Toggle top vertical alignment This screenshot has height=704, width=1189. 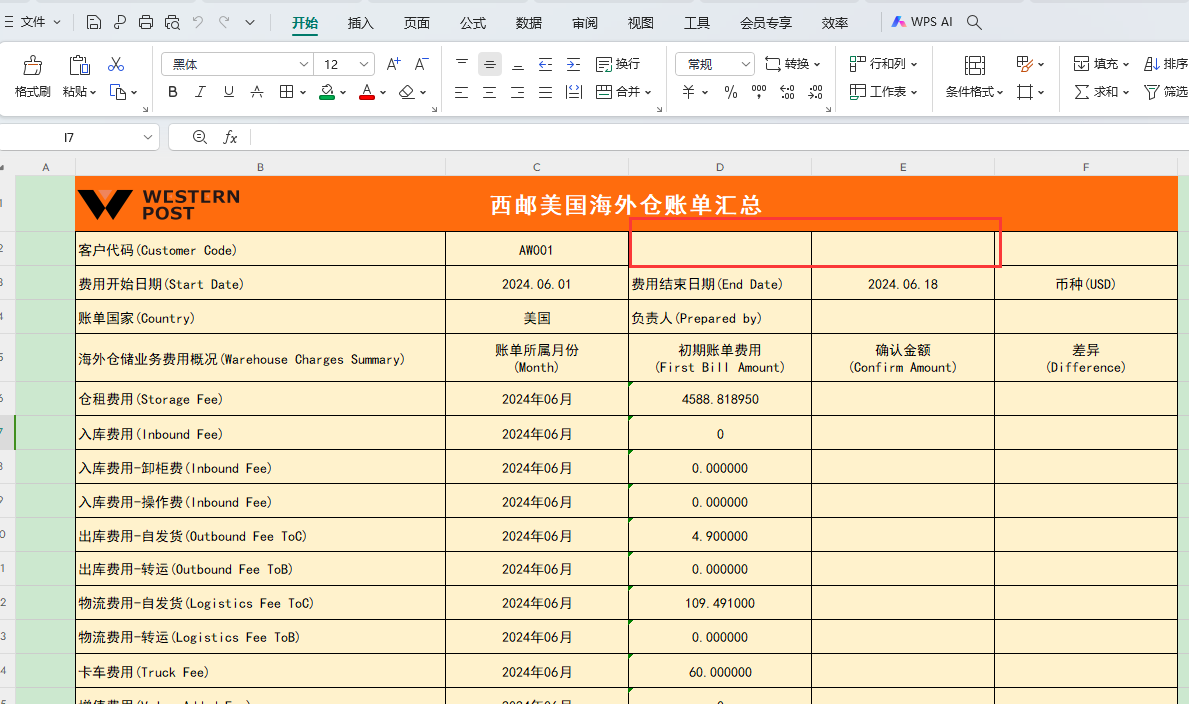click(462, 64)
